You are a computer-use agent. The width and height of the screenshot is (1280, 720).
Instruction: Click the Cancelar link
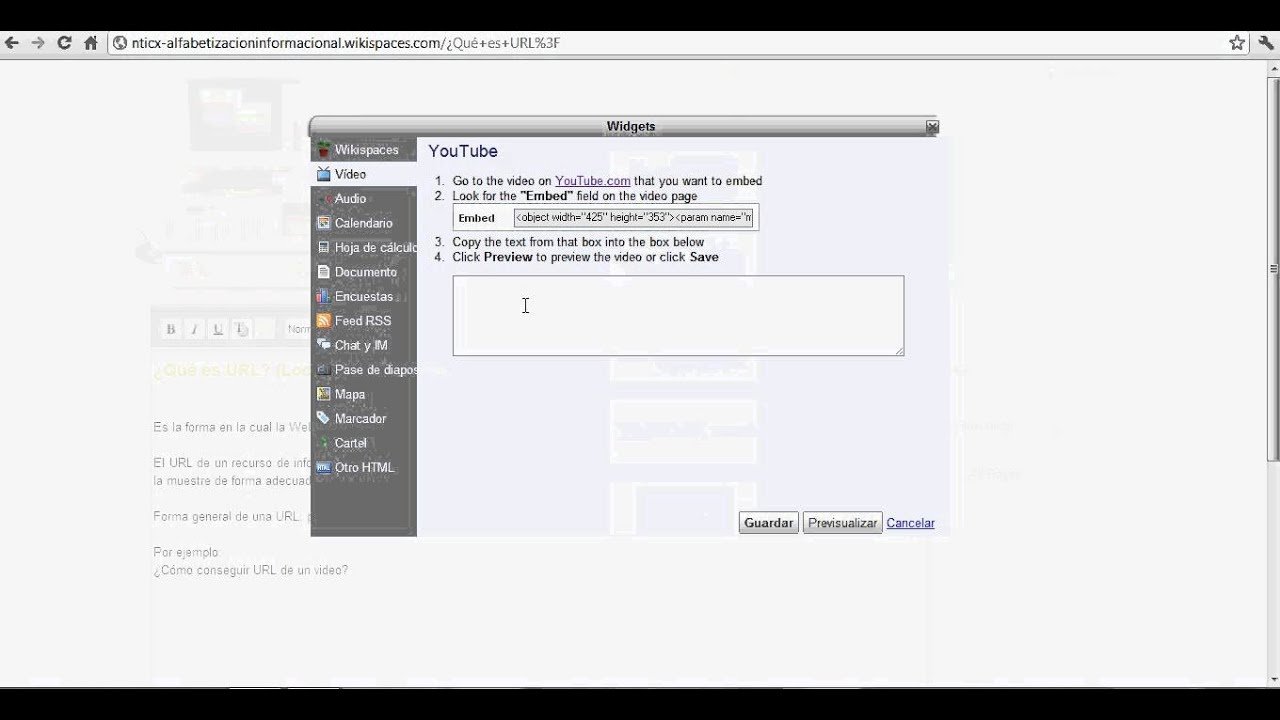click(910, 523)
